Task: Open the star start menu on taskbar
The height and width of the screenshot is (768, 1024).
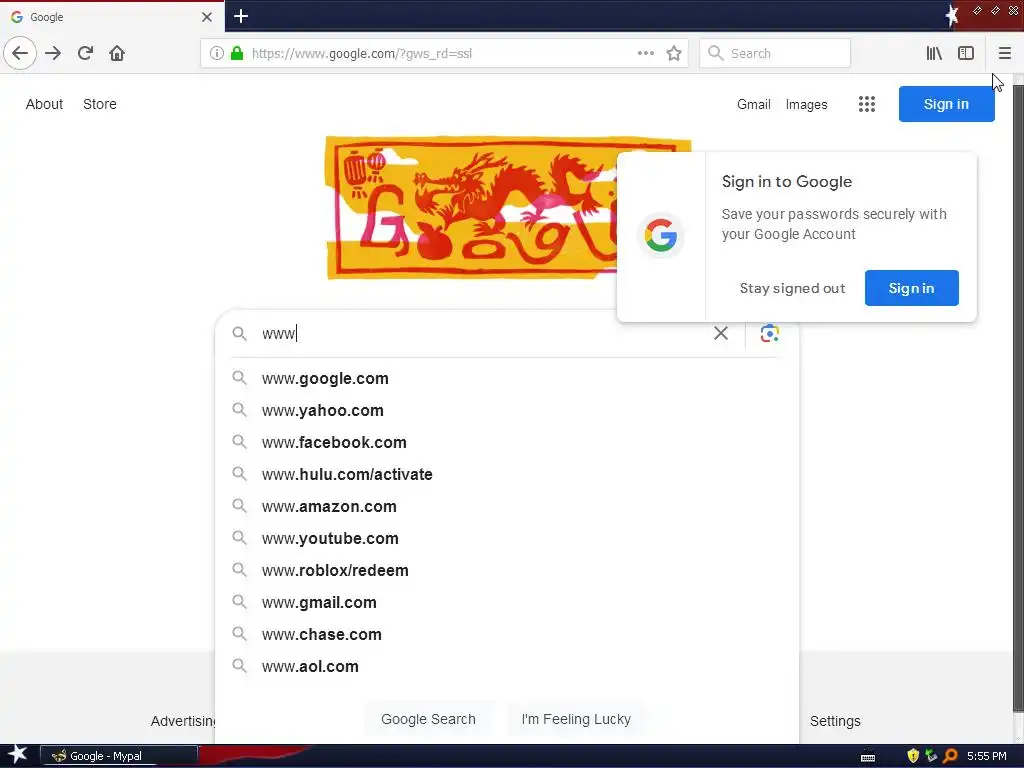Action: pyautogui.click(x=18, y=754)
